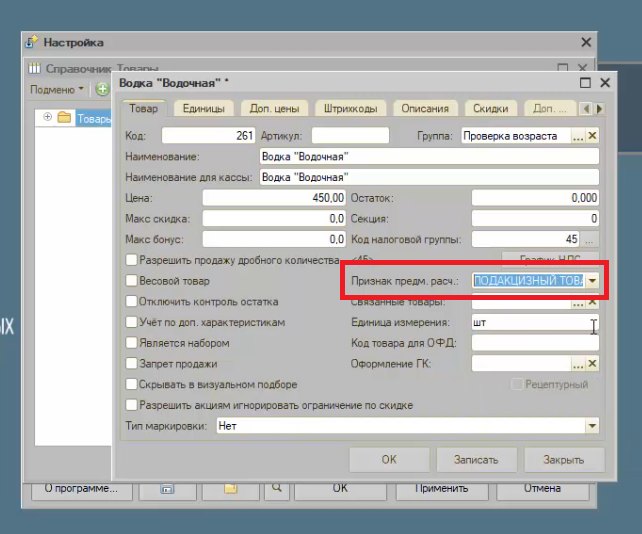Screen dimensions: 642x534
Task: Open the Тип маркировки dropdown arrow
Action: [592, 426]
